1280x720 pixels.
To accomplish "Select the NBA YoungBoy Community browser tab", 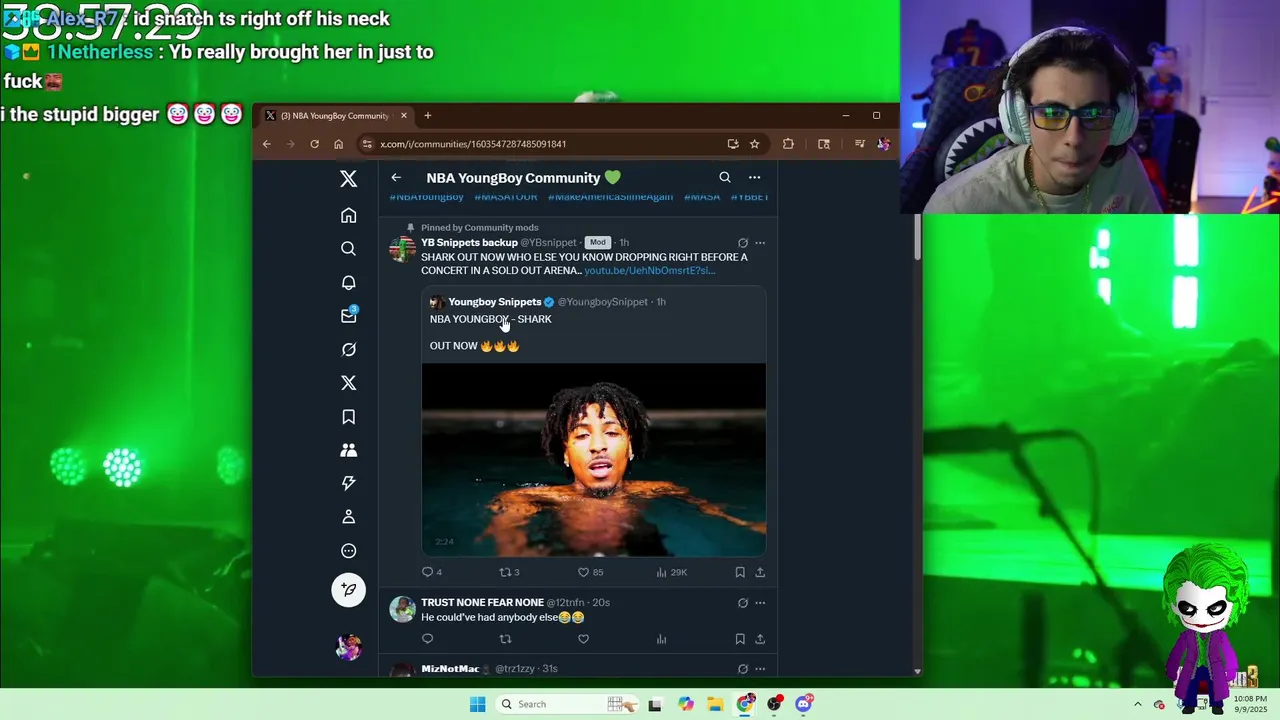I will click(x=335, y=116).
